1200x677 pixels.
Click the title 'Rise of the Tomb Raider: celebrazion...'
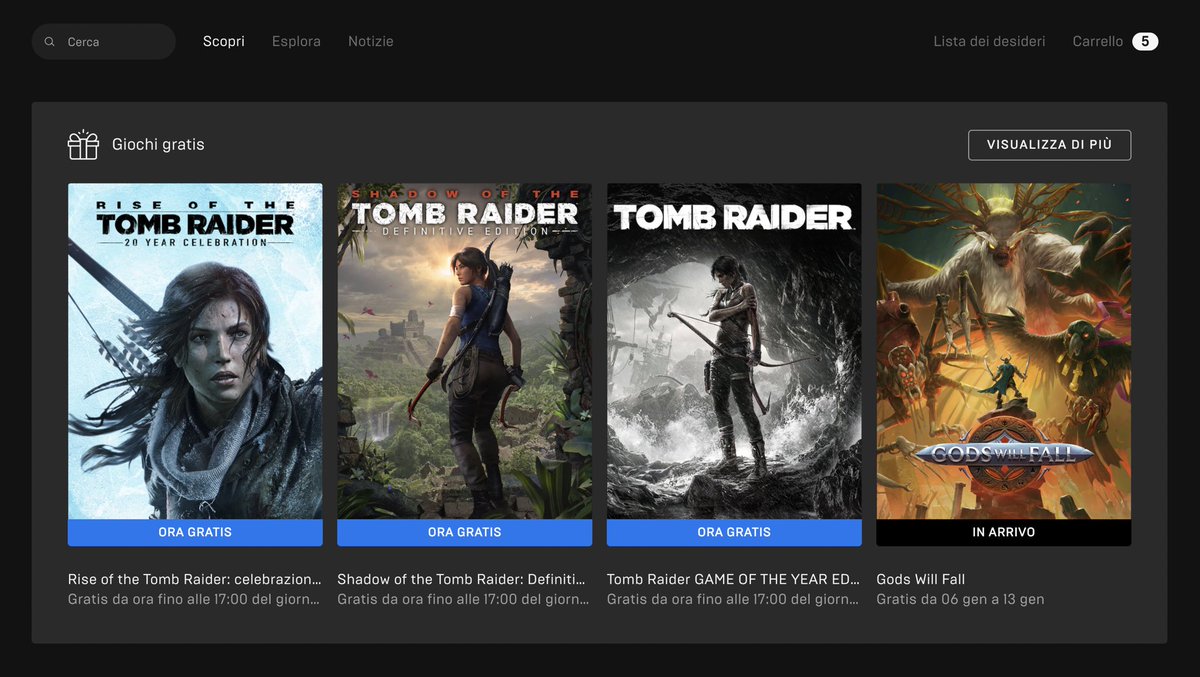click(195, 579)
